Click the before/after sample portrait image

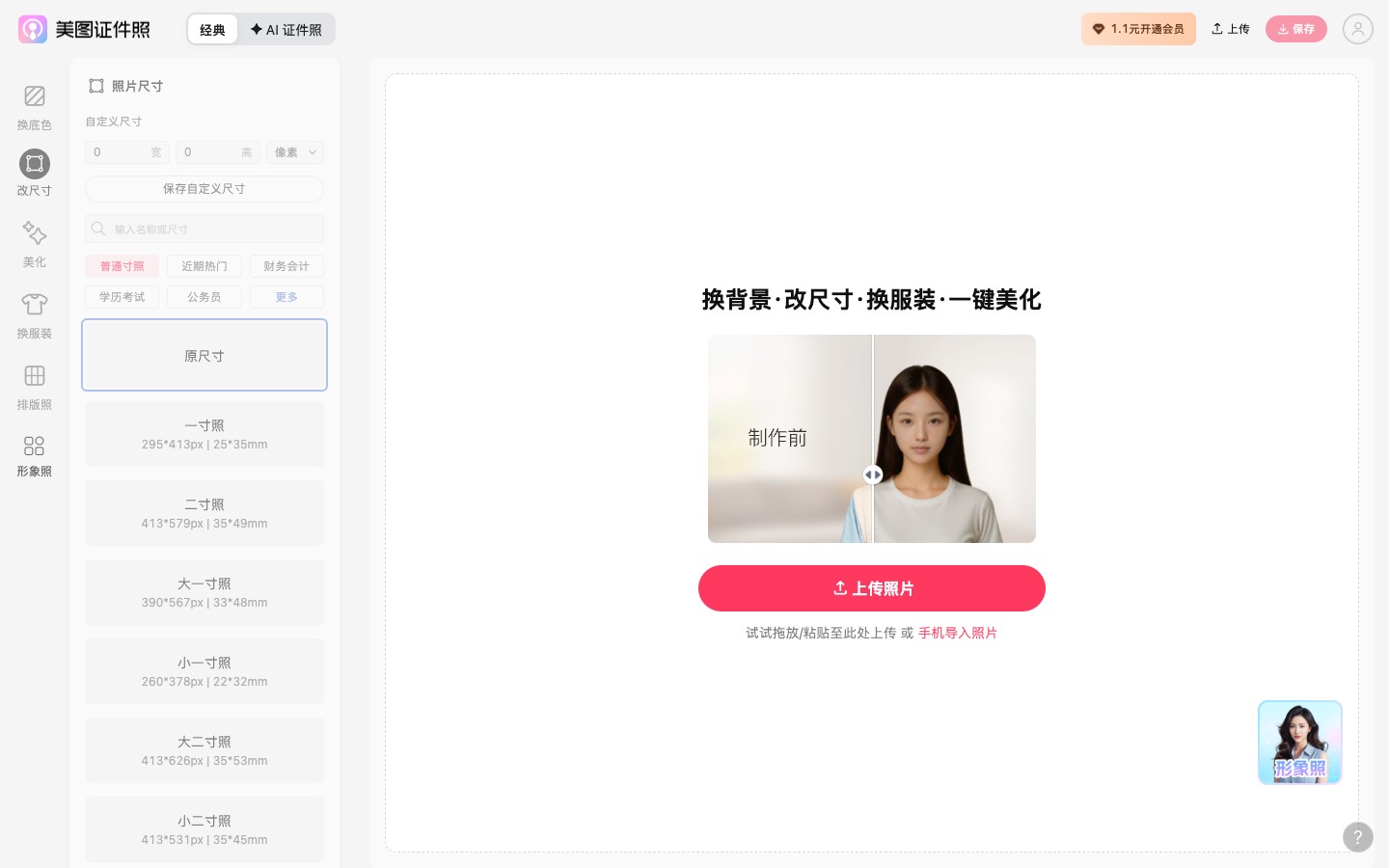(x=872, y=439)
